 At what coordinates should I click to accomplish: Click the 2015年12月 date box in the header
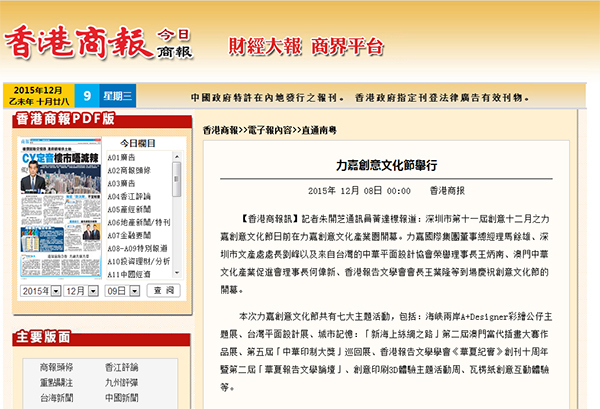[39, 96]
